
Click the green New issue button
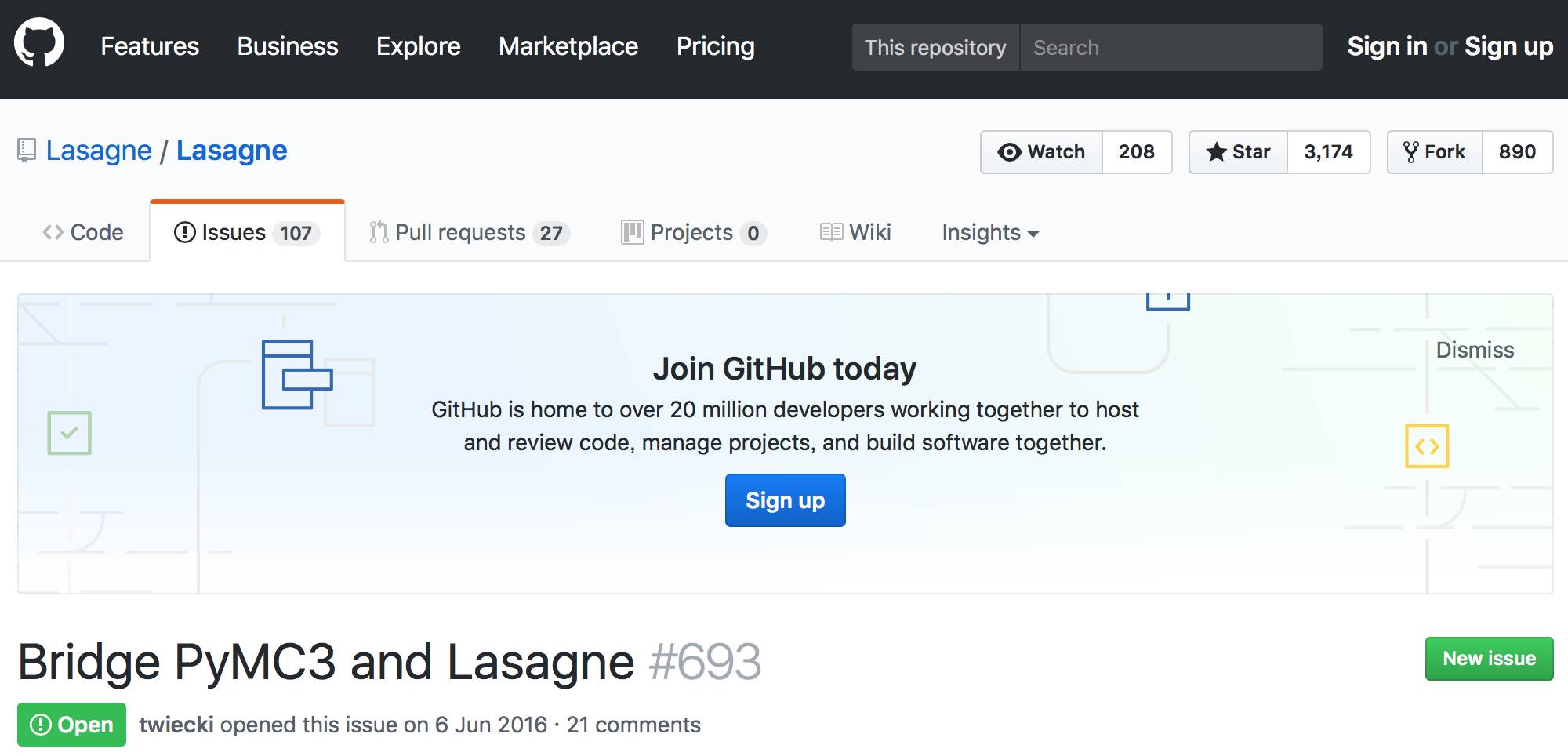pos(1489,659)
